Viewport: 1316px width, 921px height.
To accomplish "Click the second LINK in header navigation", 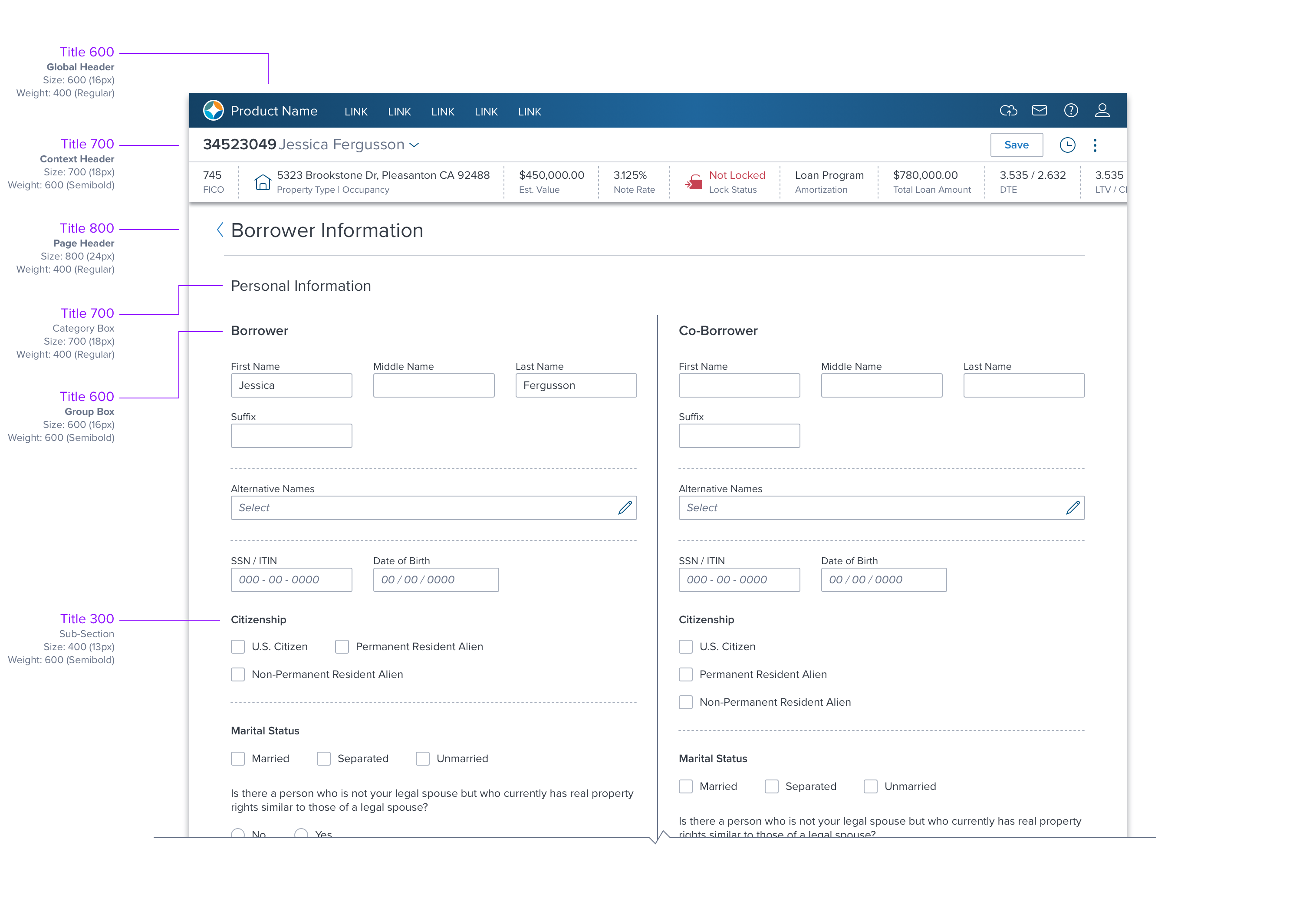I will [x=399, y=112].
